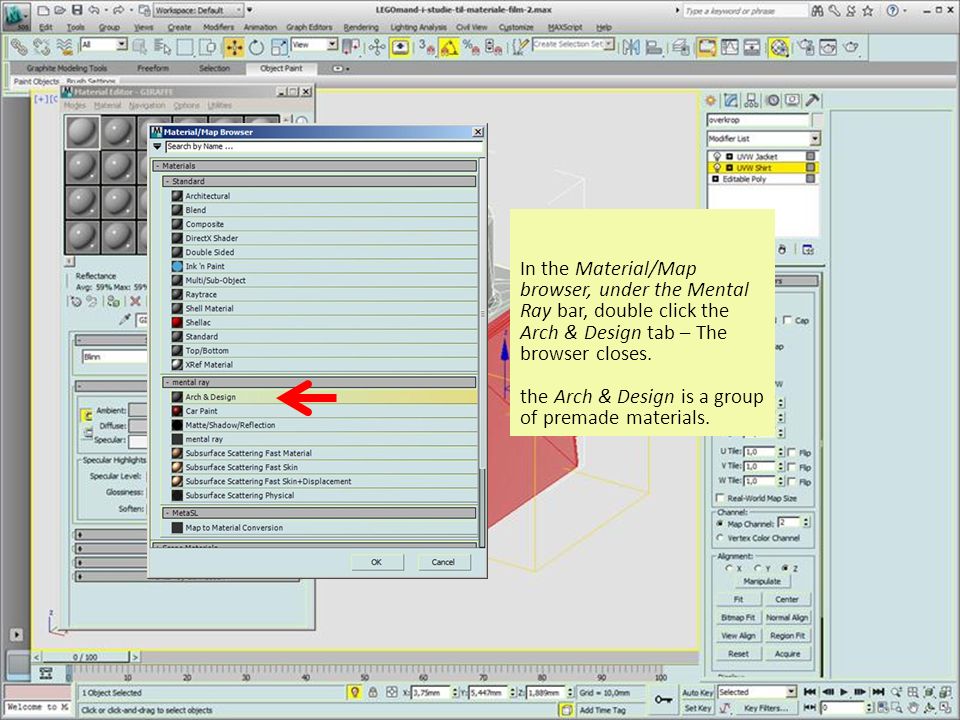Click Select and Link icon
The image size is (960, 720).
(19, 47)
